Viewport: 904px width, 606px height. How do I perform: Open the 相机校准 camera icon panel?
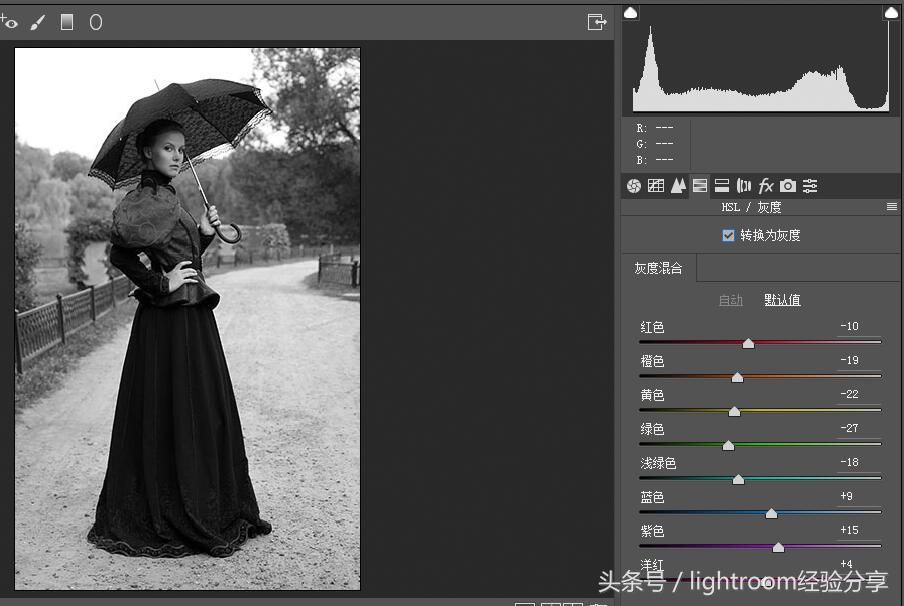[788, 185]
